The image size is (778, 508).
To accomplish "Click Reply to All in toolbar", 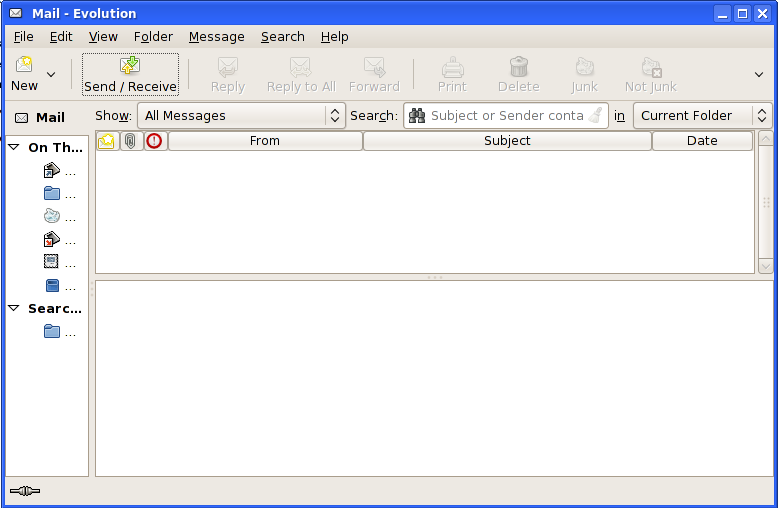I will tap(301, 74).
